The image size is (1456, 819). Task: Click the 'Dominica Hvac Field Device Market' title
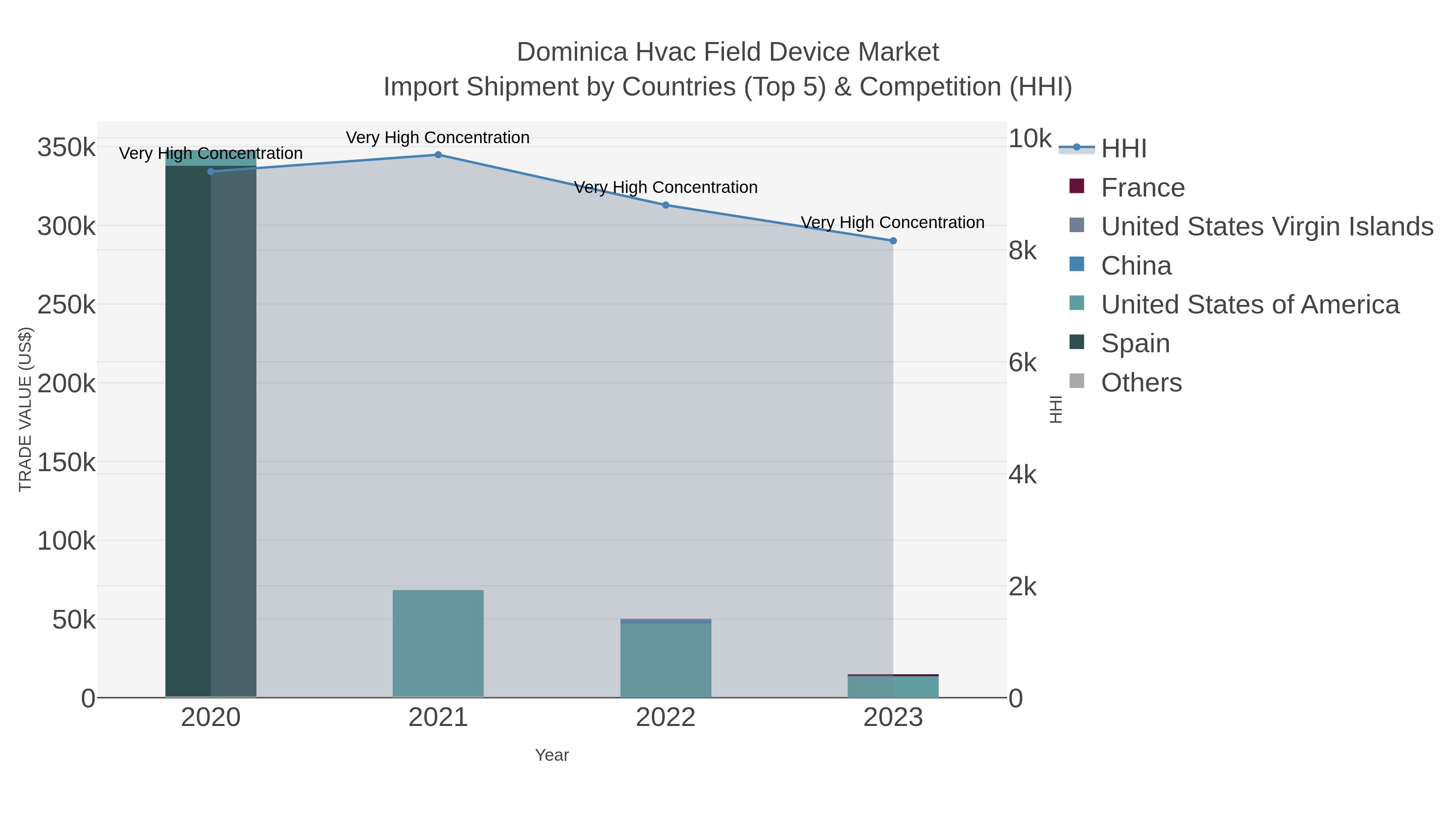click(728, 52)
